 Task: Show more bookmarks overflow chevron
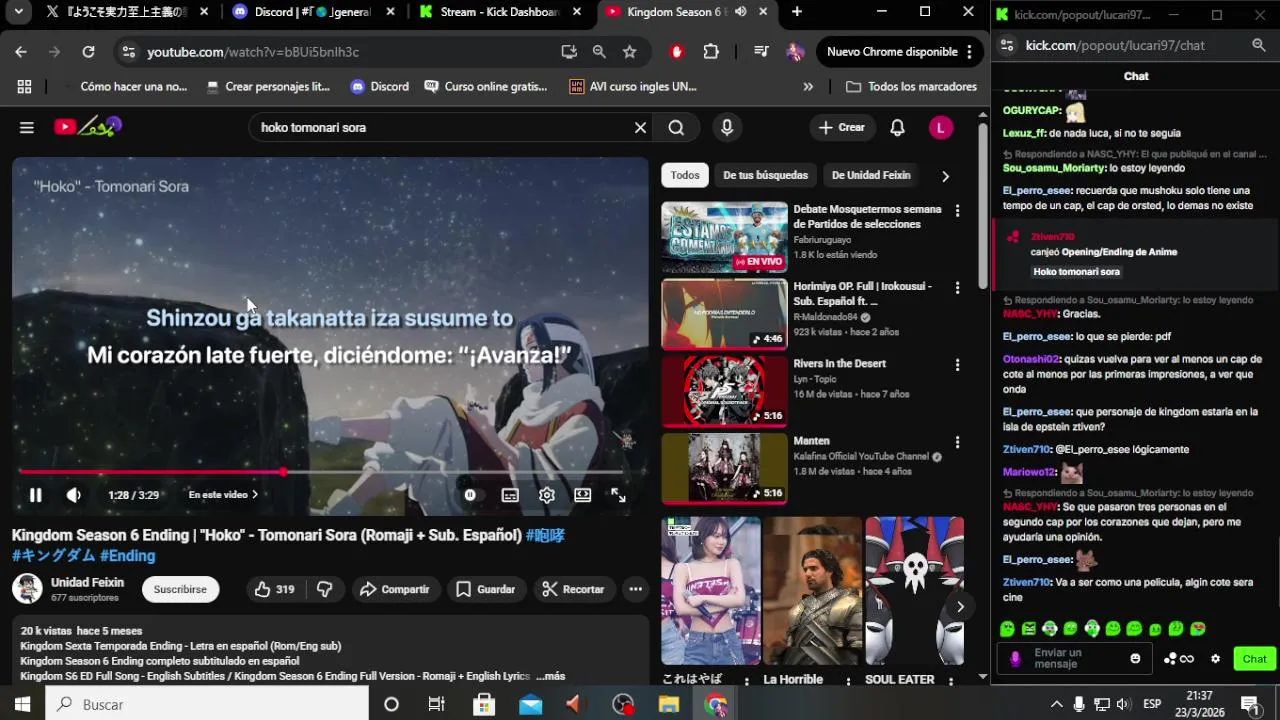coord(808,87)
